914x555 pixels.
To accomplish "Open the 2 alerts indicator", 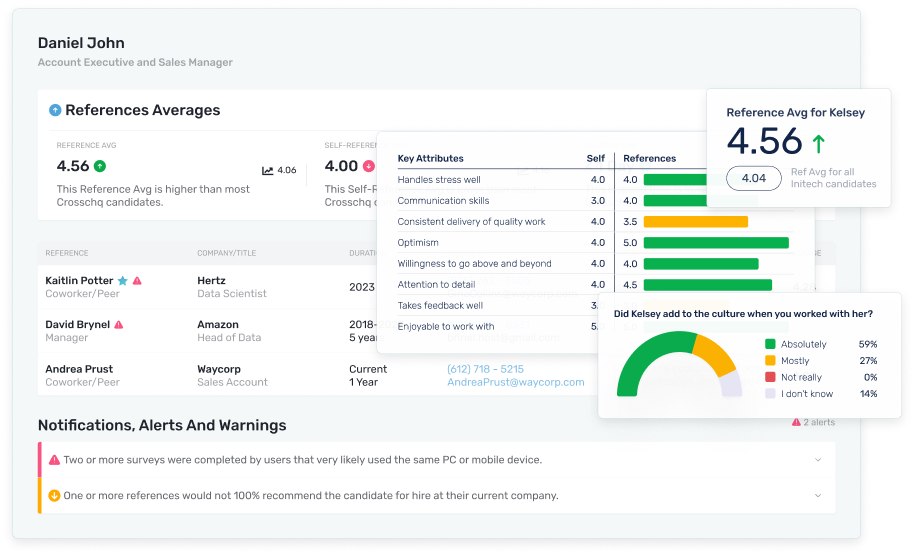I will [x=812, y=423].
